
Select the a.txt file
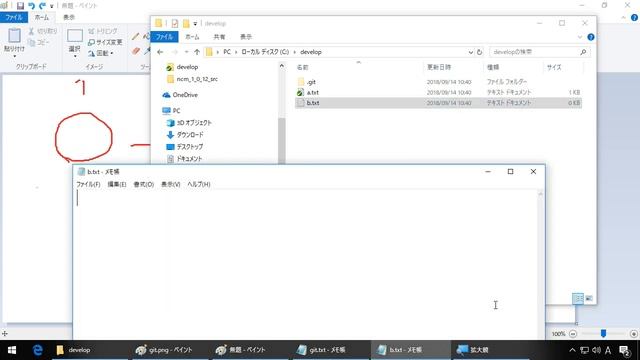coord(313,93)
